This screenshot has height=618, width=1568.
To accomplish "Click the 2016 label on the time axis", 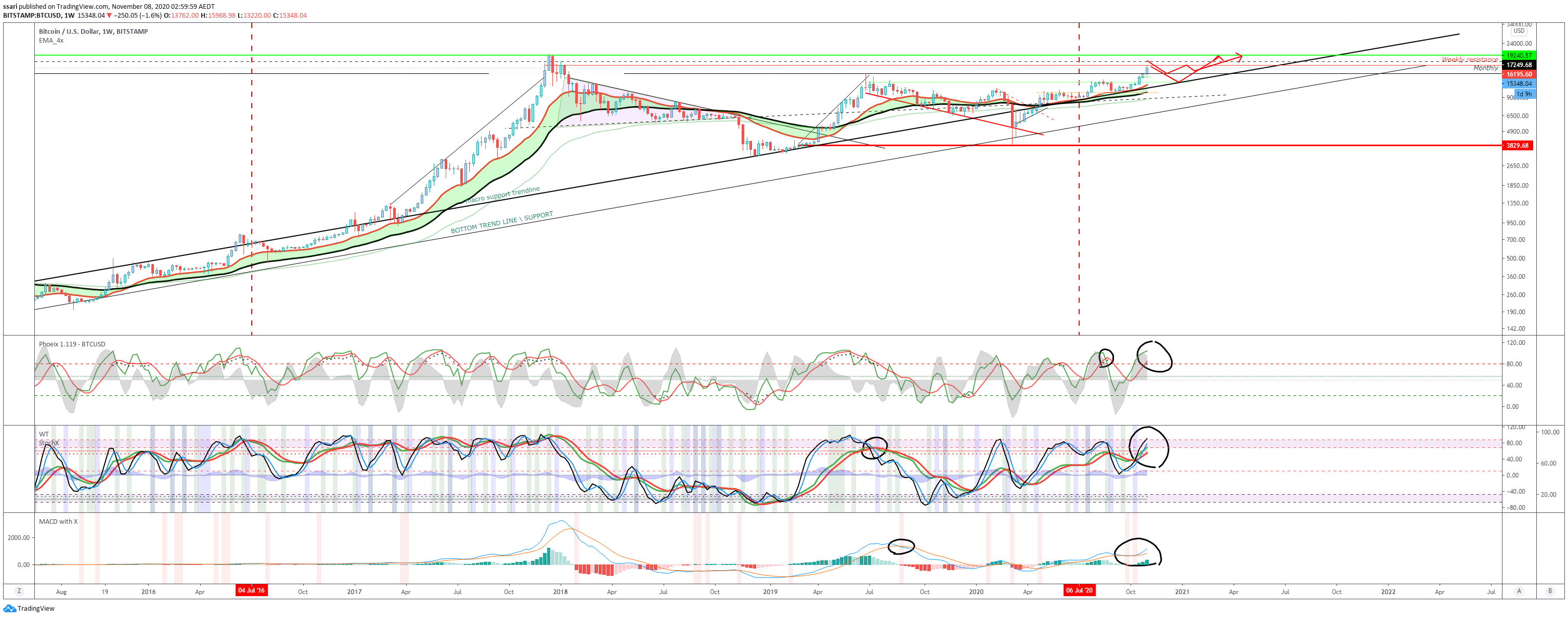I will 148,592.
